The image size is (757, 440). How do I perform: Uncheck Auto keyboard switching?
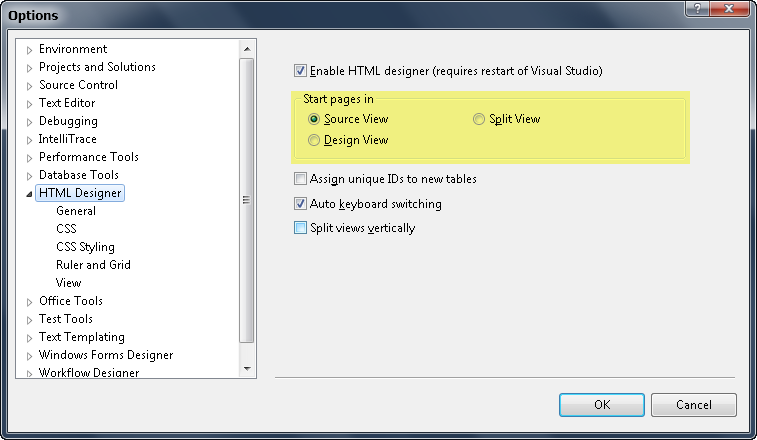click(300, 204)
